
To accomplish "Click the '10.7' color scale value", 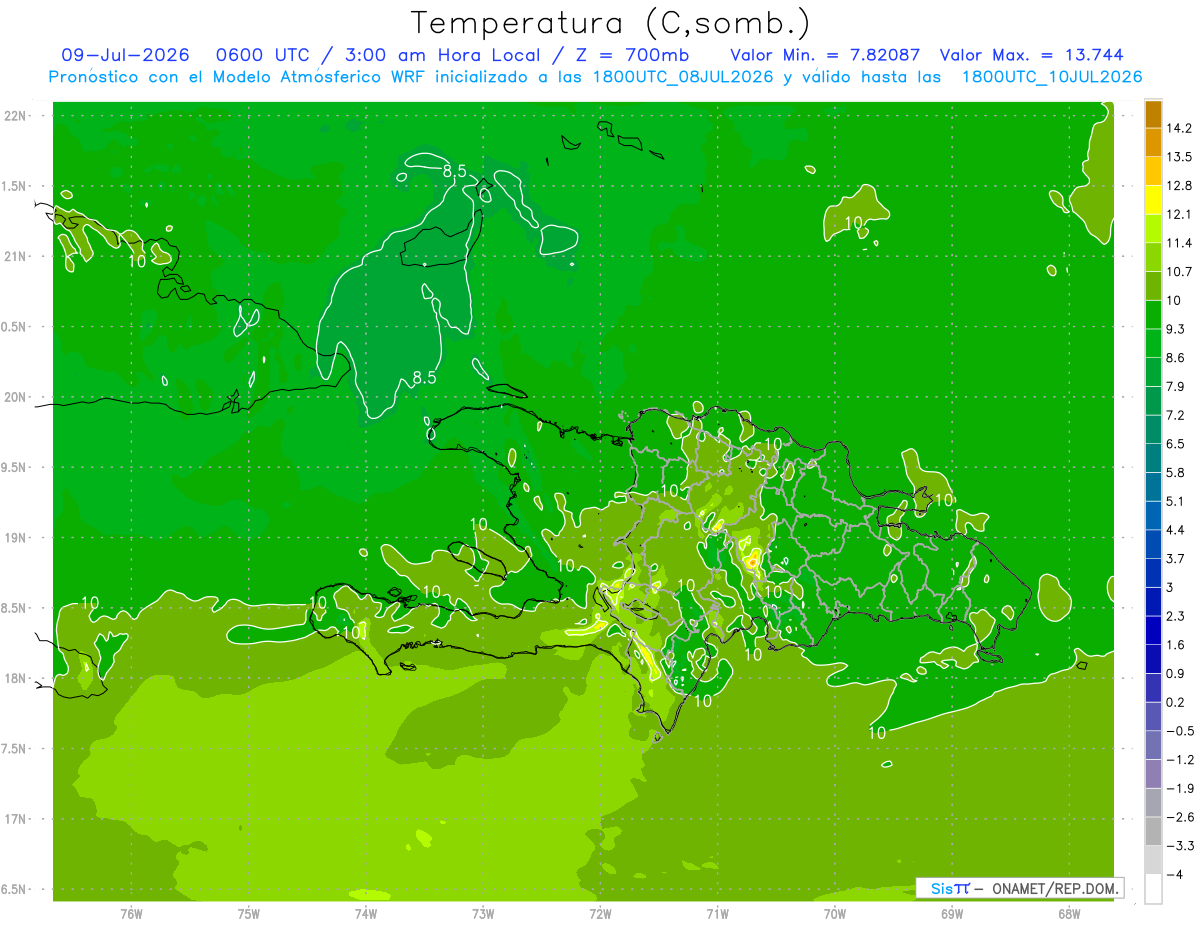I will pyautogui.click(x=1179, y=272).
